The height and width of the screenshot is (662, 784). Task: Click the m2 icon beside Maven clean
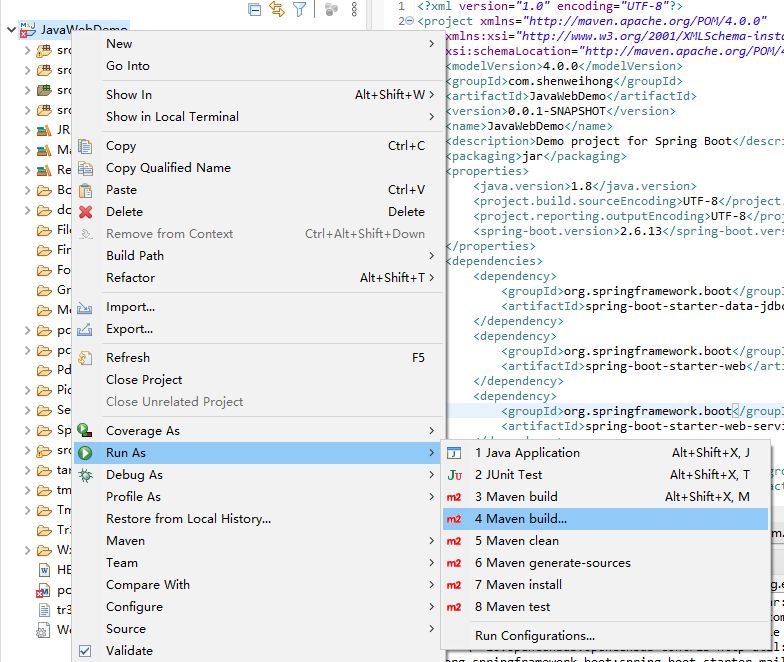pyautogui.click(x=454, y=541)
